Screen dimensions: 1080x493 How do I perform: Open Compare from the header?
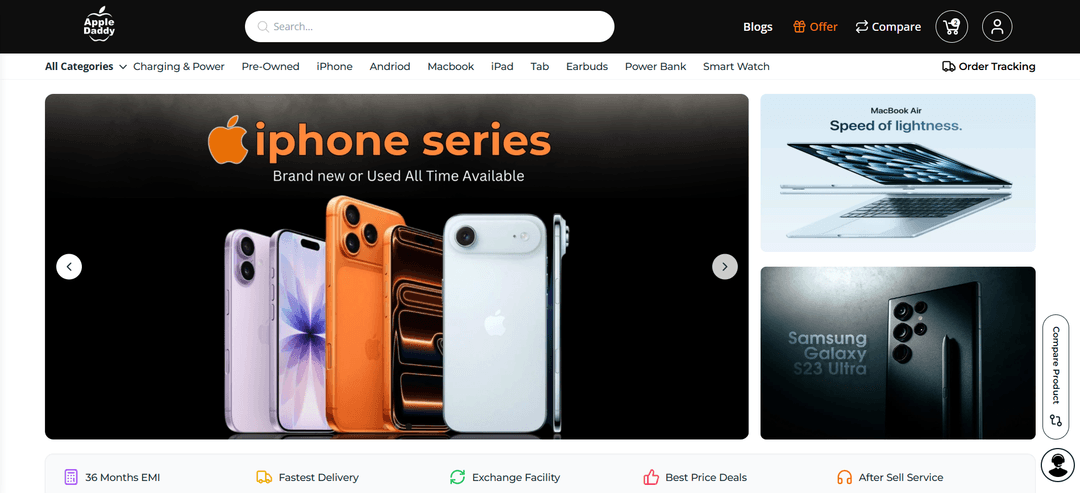pos(888,27)
